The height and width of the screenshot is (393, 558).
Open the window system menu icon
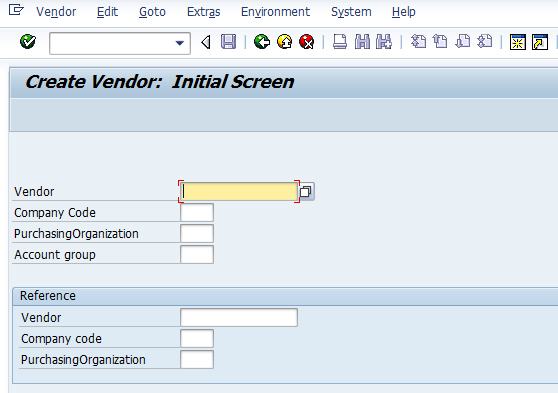click(16, 10)
